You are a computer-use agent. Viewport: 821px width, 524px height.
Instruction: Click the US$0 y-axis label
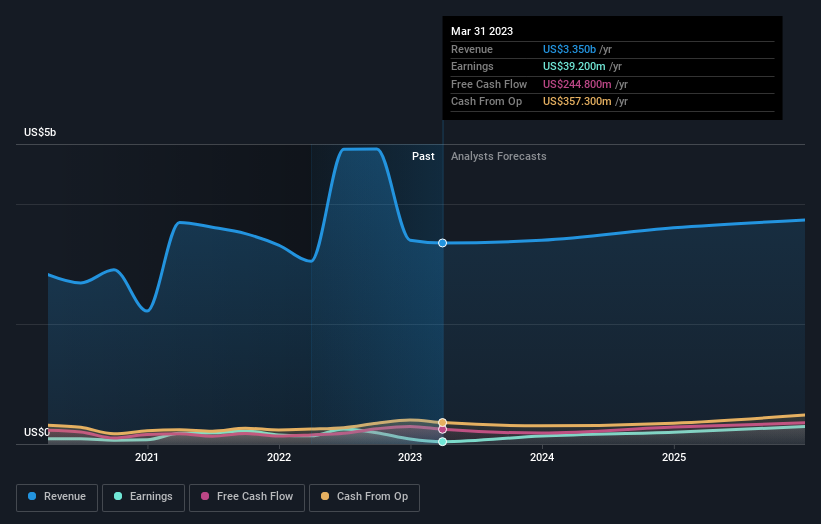37,432
